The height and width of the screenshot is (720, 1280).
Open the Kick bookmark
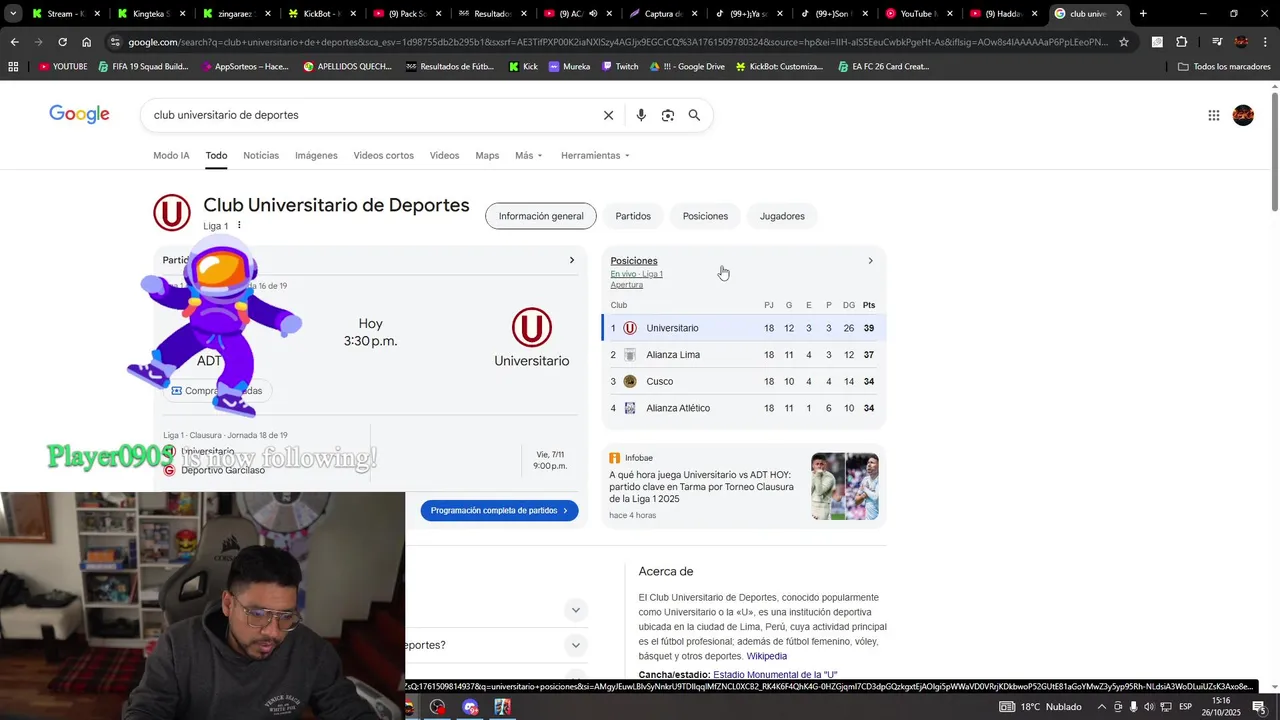[523, 66]
